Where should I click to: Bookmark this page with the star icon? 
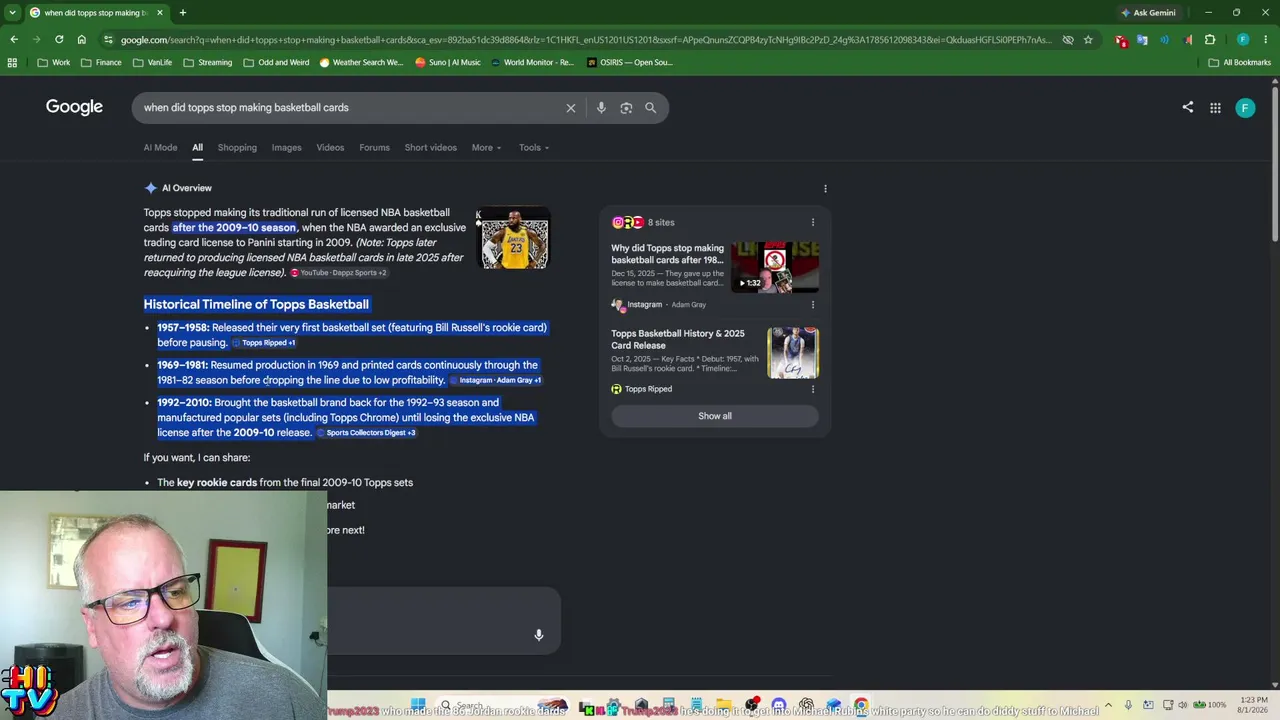coord(1088,40)
